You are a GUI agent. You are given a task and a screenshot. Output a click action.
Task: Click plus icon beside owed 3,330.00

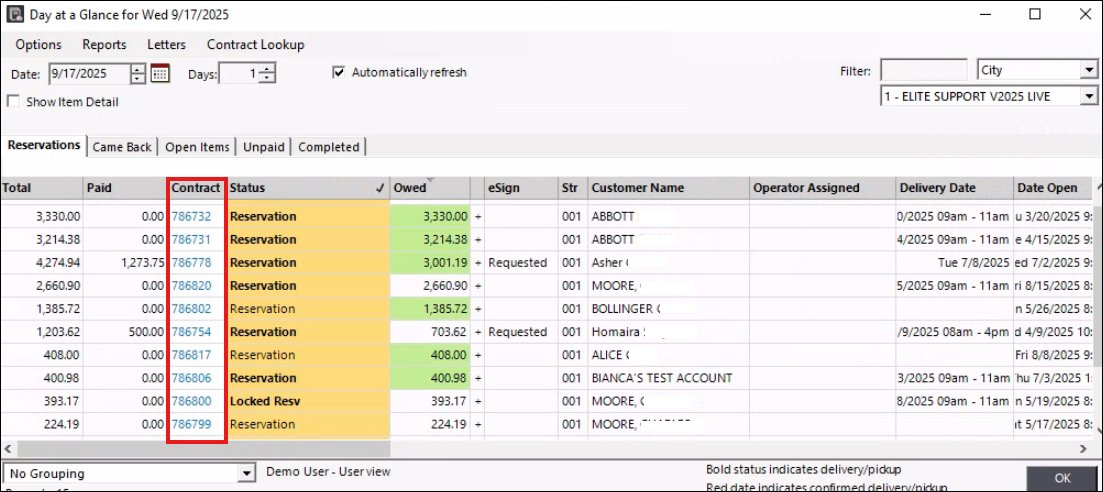click(x=478, y=216)
